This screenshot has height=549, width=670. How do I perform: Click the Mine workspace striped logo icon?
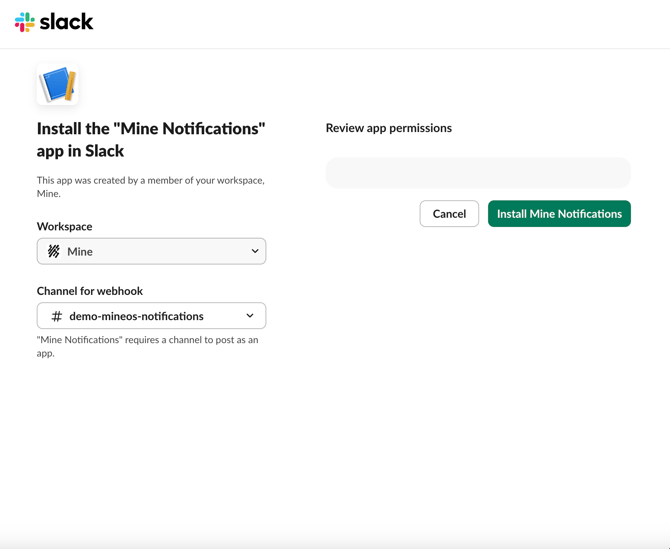coord(54,252)
